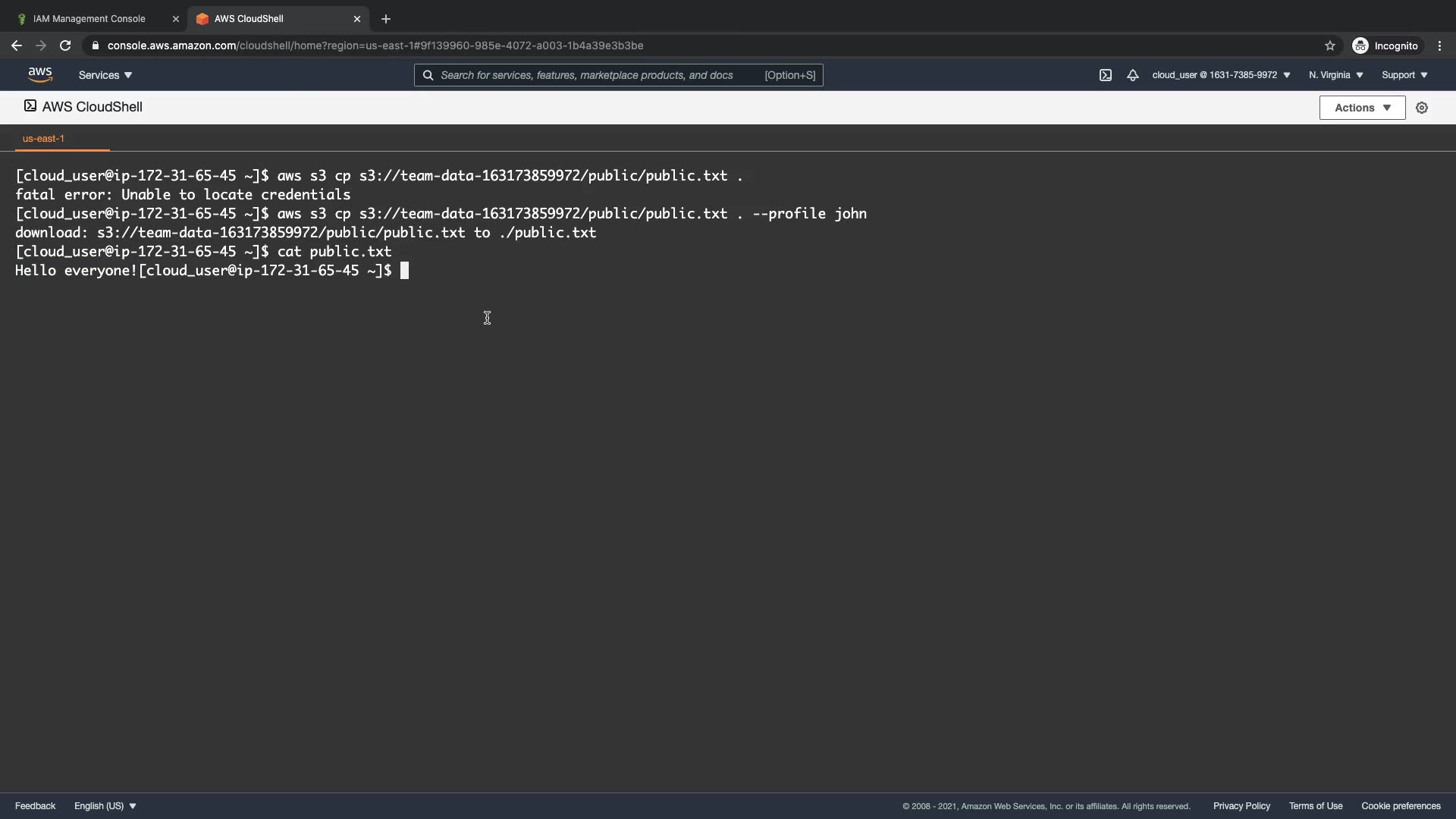The height and width of the screenshot is (819, 1456).
Task: Open the Support dropdown menu
Action: point(1404,75)
